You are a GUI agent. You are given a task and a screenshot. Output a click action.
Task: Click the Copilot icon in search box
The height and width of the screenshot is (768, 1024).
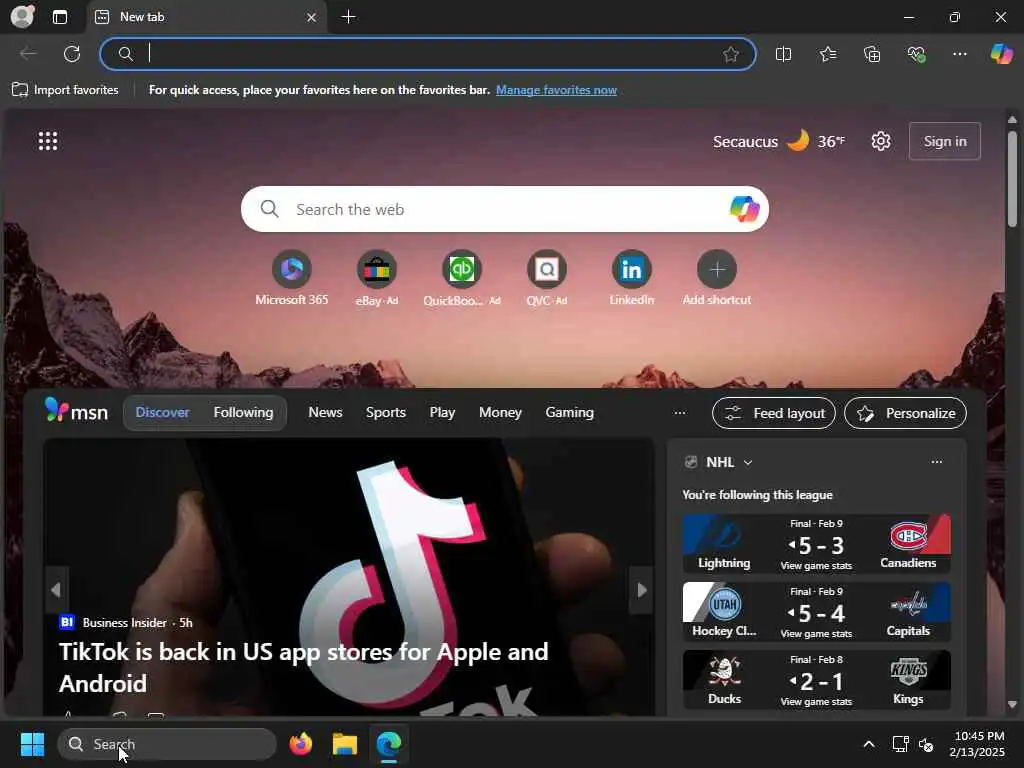click(x=744, y=209)
